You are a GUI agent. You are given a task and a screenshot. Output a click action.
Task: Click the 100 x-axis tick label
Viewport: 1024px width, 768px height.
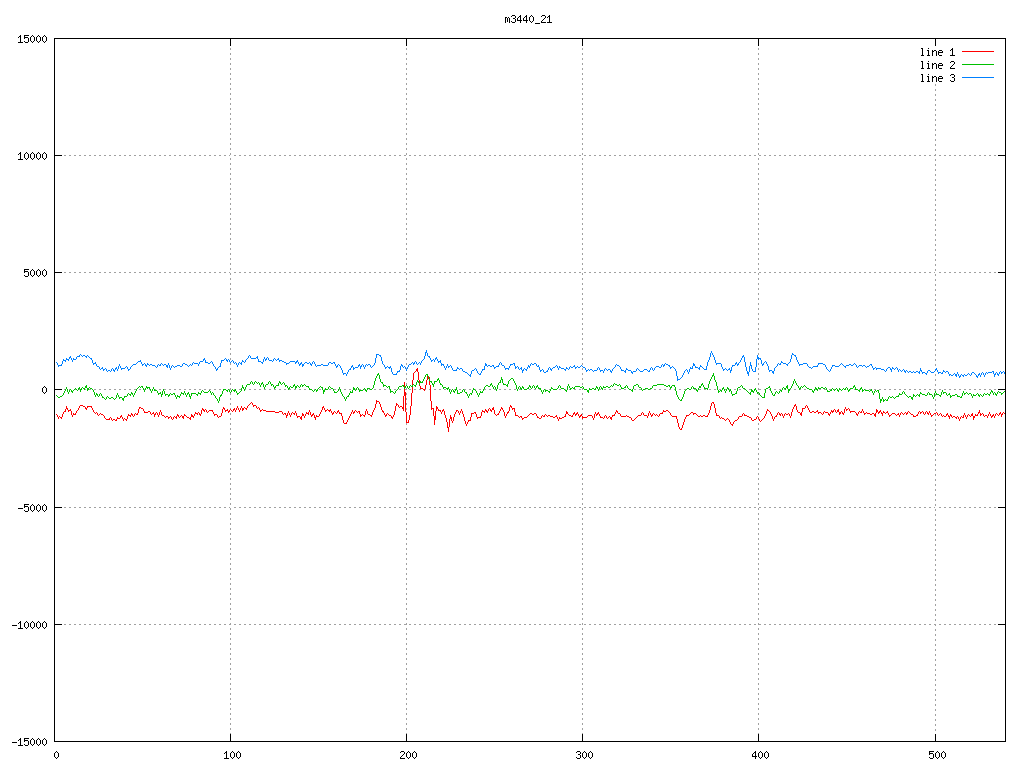point(231,756)
